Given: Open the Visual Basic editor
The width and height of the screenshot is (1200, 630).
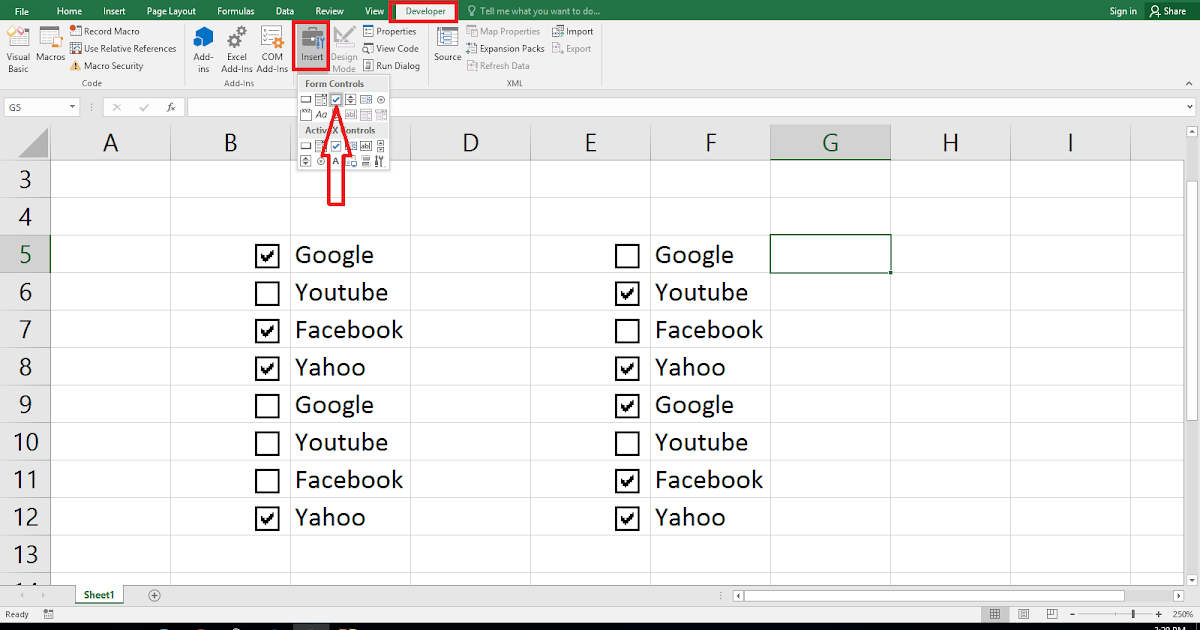Looking at the screenshot, I should click(18, 50).
